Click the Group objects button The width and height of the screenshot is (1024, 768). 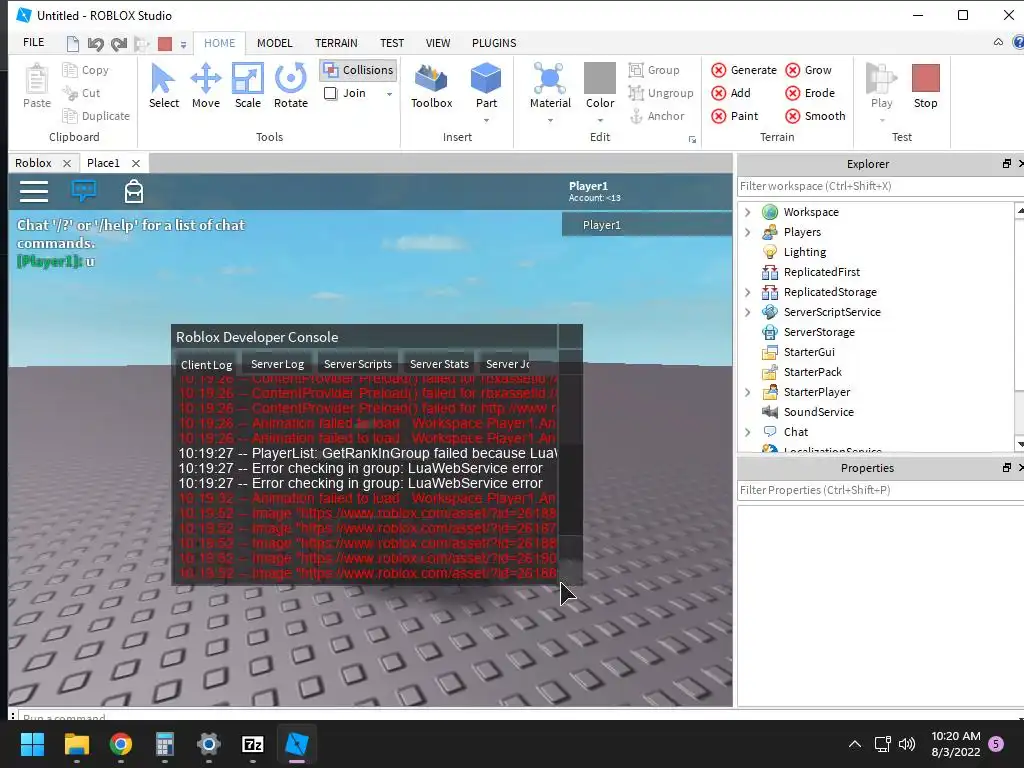click(x=654, y=70)
